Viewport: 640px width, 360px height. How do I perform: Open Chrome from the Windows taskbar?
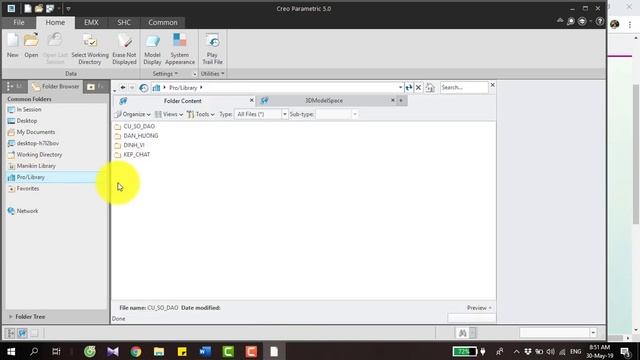point(136,351)
